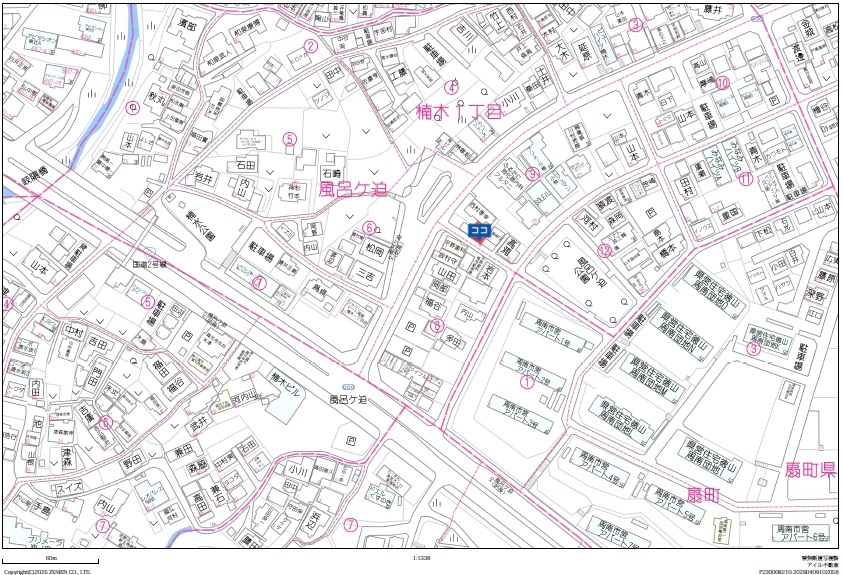
Task: Click the blue ココ location marker
Action: 478,230
